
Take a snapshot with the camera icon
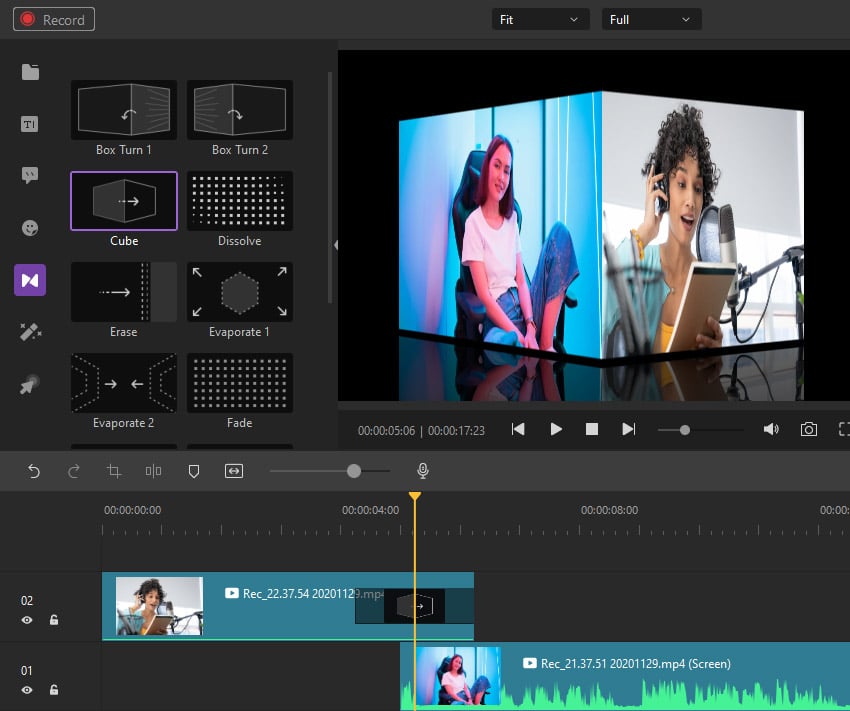[809, 429]
